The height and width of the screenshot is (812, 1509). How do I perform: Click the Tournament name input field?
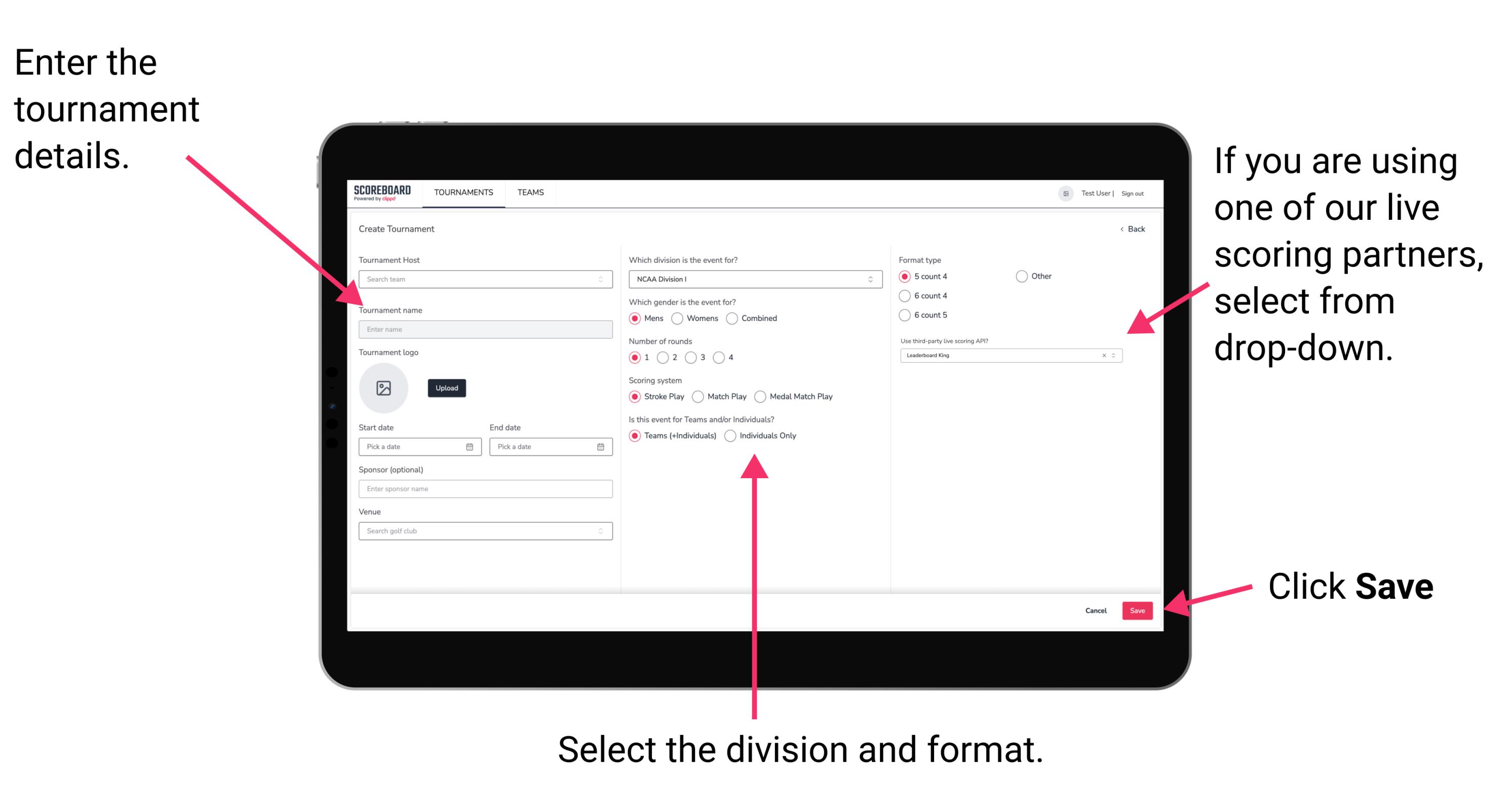tap(484, 330)
